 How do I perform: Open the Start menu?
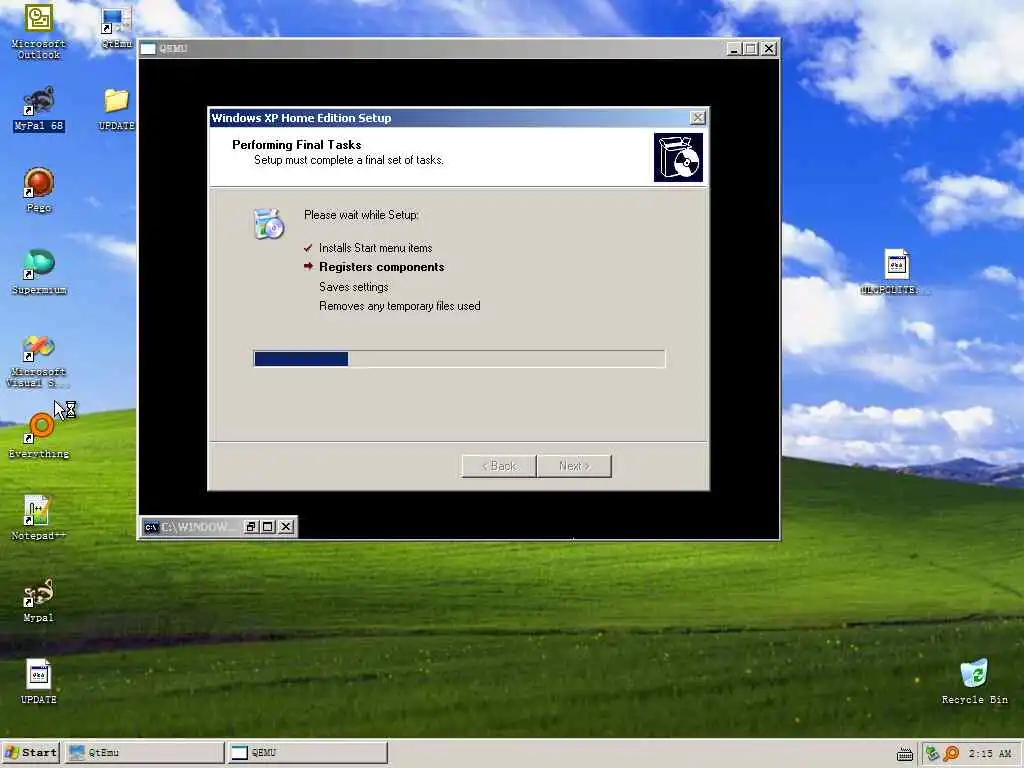point(31,753)
